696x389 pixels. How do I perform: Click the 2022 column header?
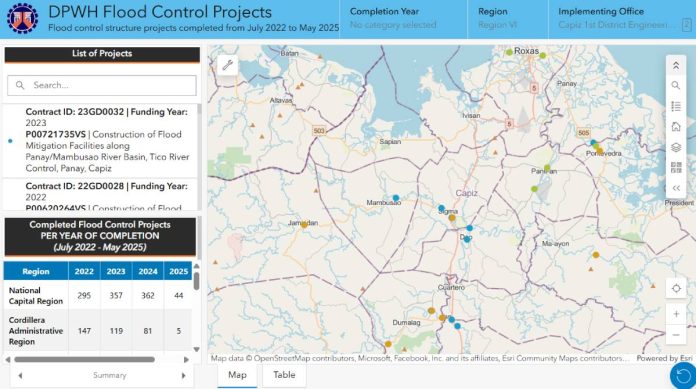(84, 271)
